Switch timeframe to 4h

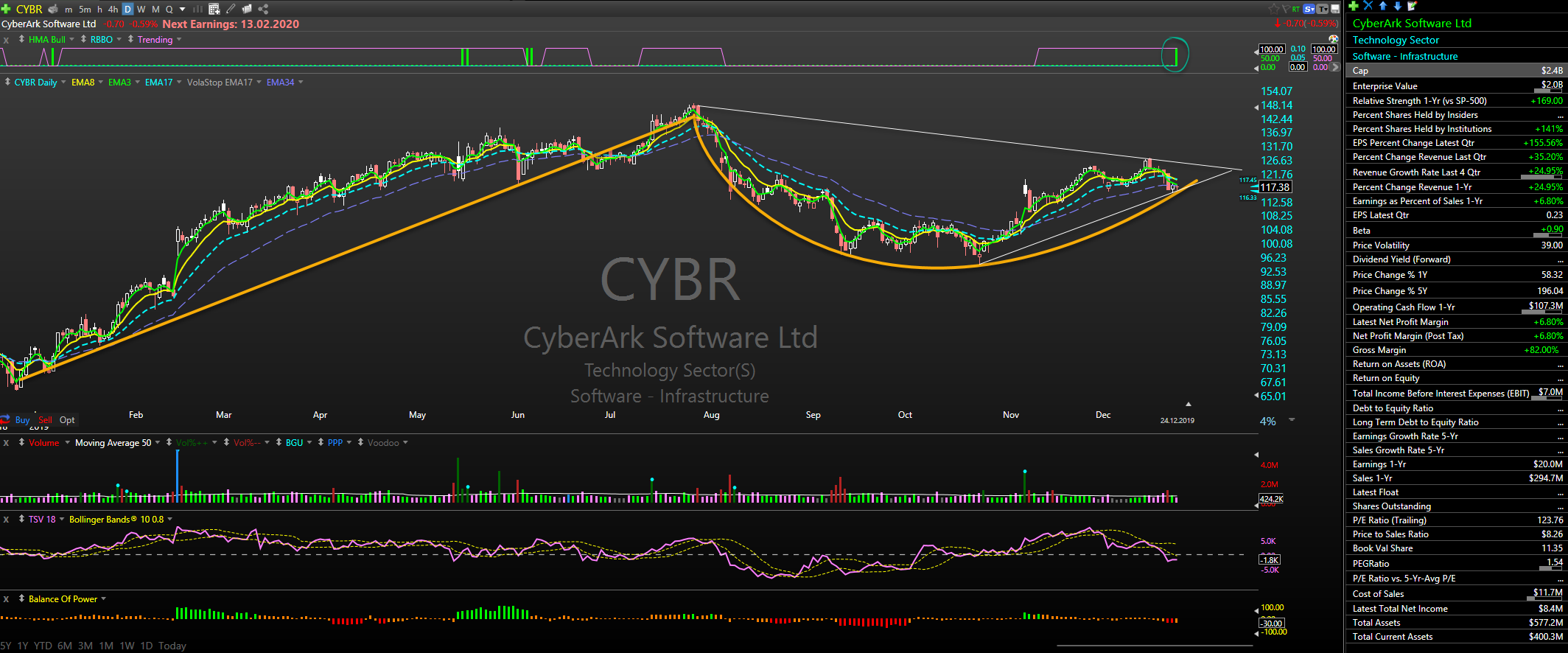(x=113, y=10)
